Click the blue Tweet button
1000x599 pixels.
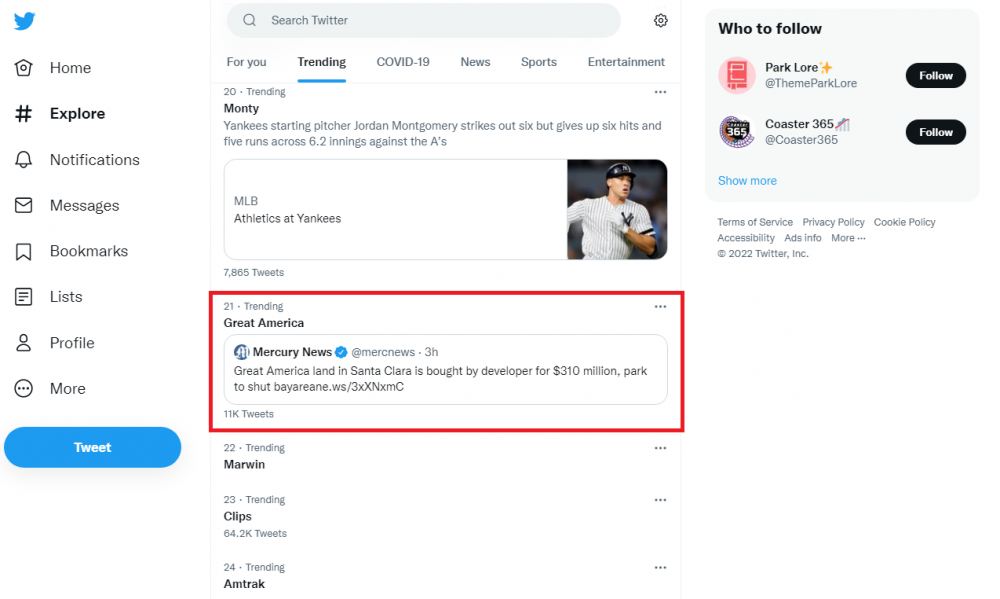point(92,448)
